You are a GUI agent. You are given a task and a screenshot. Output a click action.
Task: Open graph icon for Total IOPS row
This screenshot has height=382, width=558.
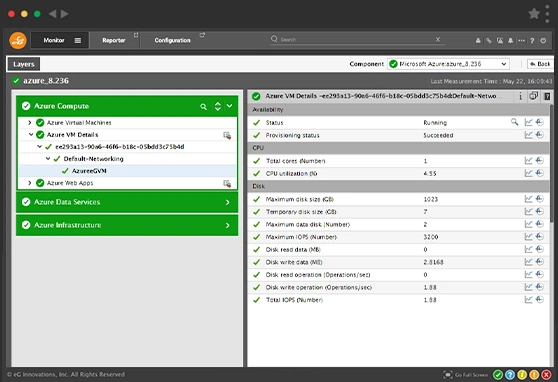pos(528,300)
